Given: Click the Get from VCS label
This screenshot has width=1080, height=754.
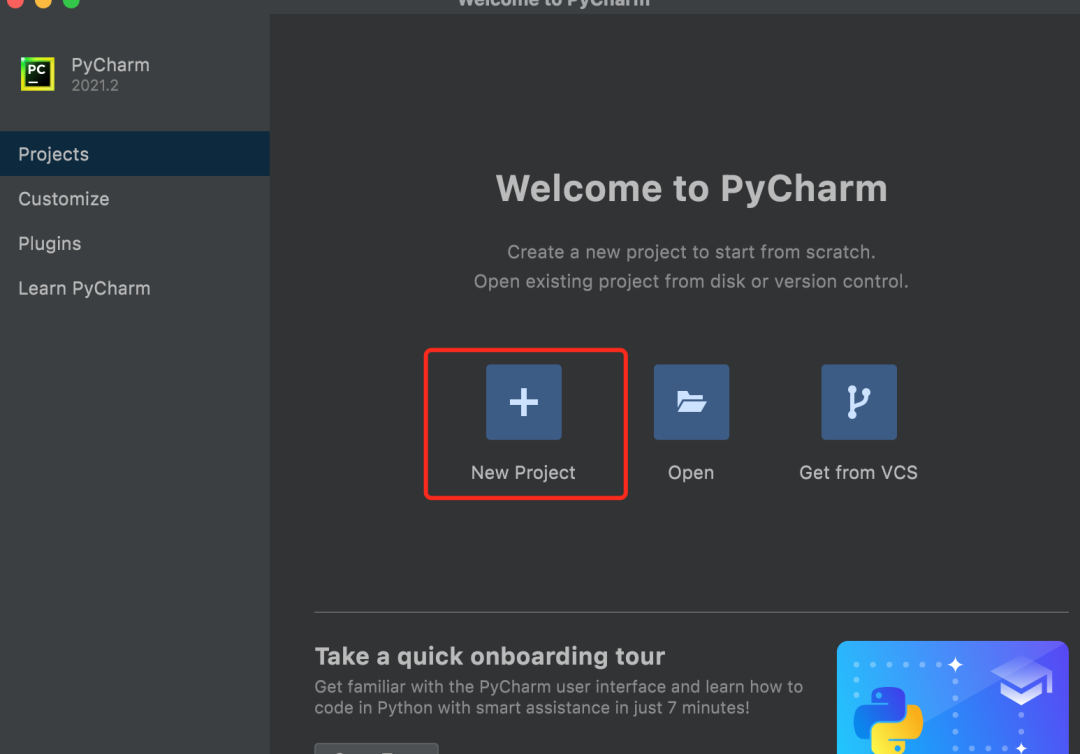Looking at the screenshot, I should pos(858,472).
